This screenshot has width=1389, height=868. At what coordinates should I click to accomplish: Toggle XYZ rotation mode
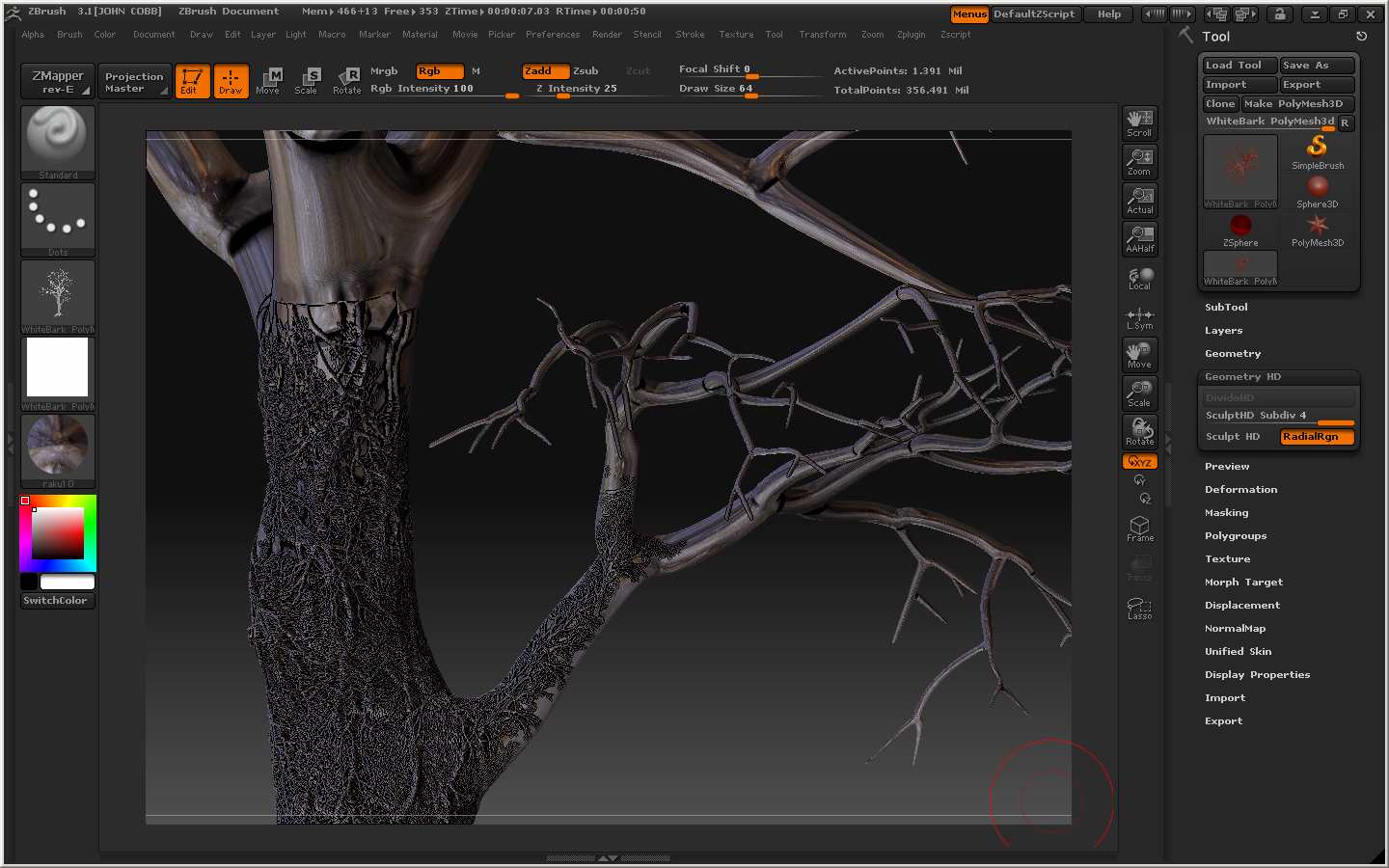[x=1140, y=462]
